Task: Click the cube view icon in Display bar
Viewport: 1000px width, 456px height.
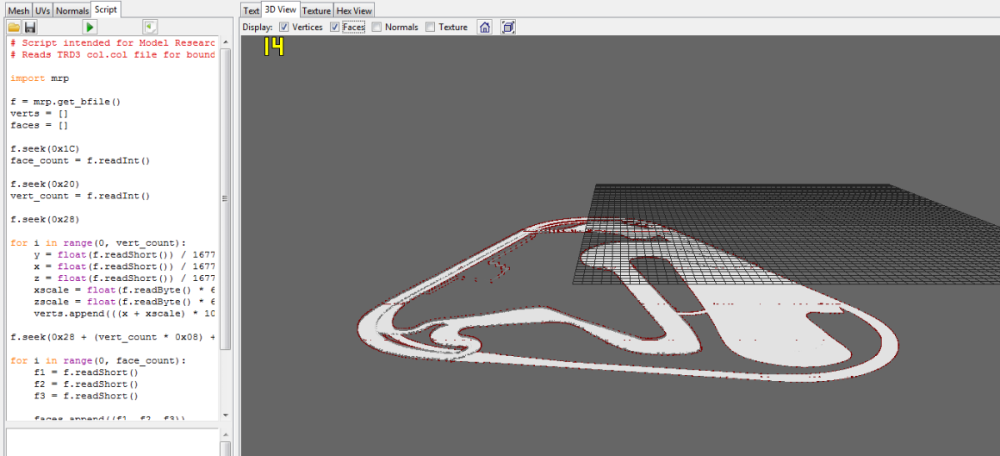Action: 508,27
